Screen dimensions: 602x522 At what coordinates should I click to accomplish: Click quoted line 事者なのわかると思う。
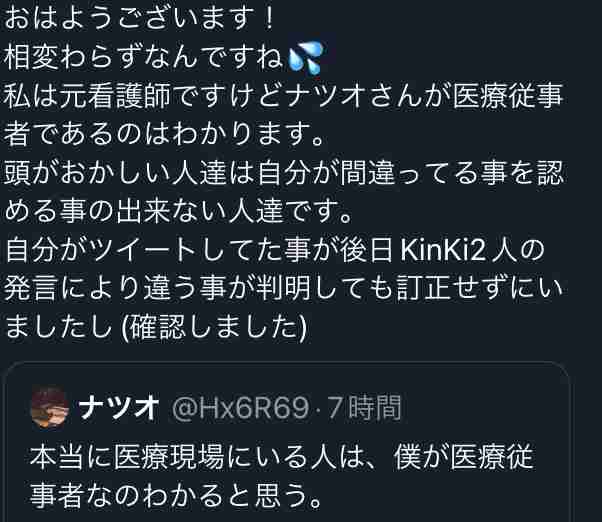tap(176, 495)
